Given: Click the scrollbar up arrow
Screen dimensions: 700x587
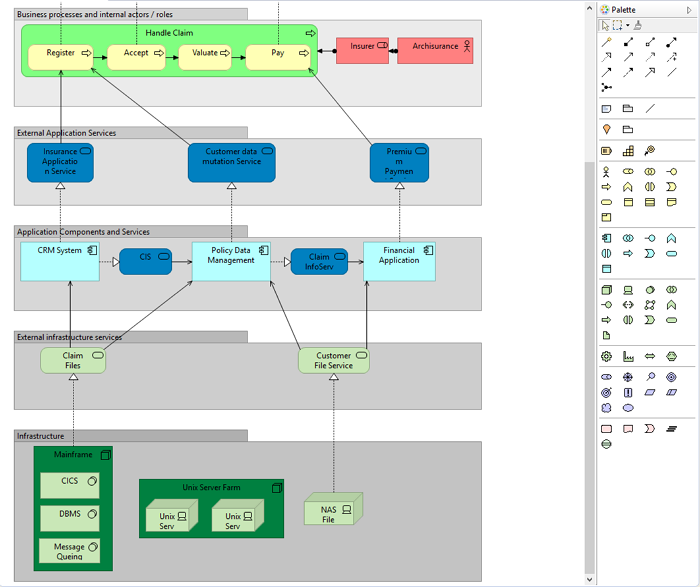Looking at the screenshot, I should click(x=589, y=8).
